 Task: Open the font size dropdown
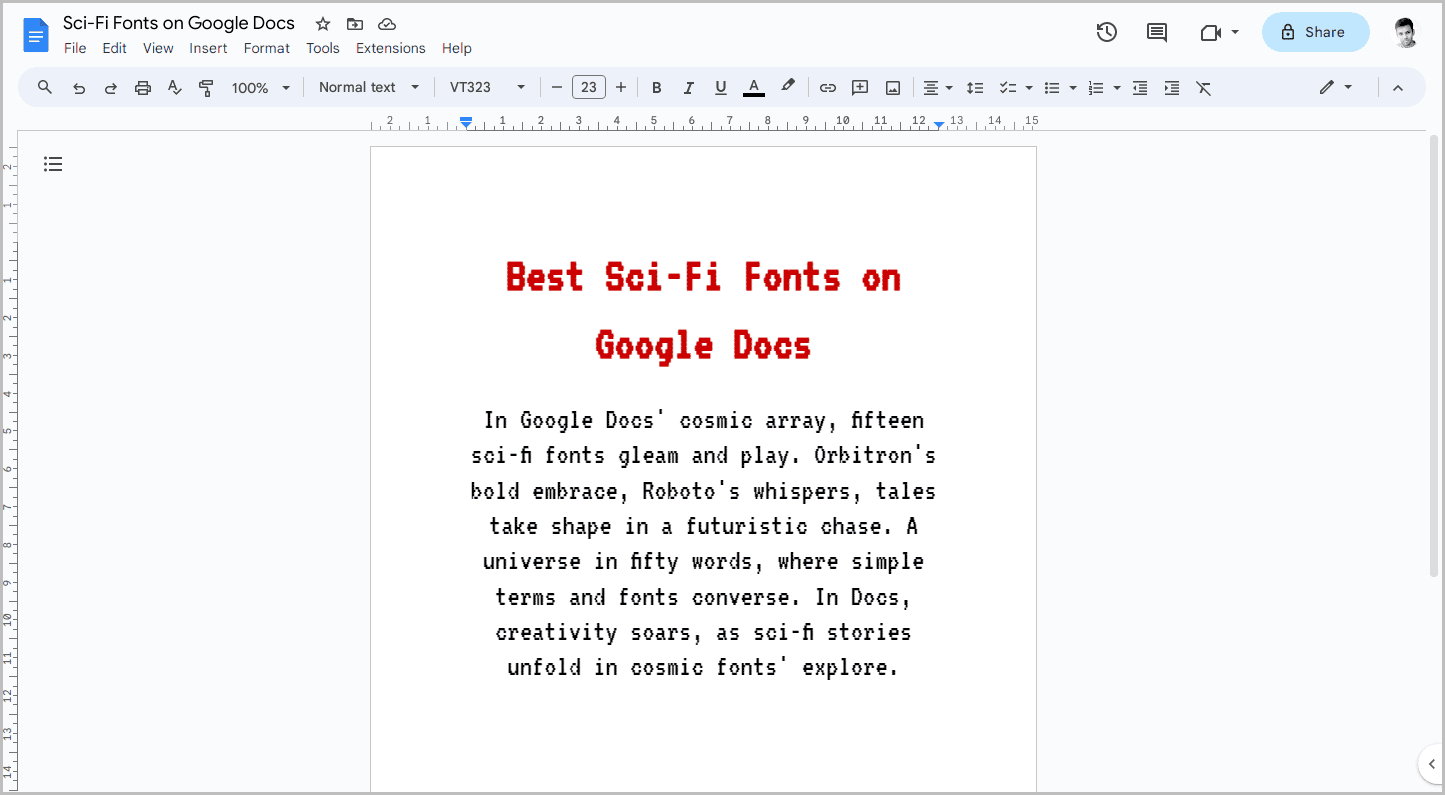(589, 87)
